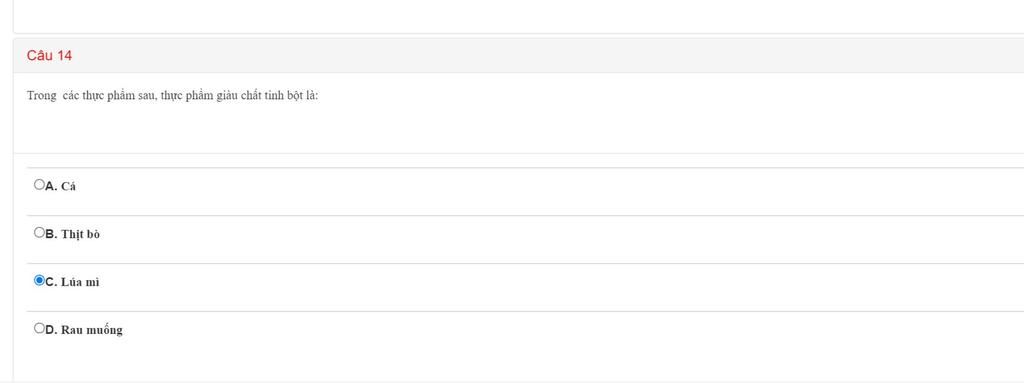Pick radio button for D. Rau muống
Image resolution: width=1024 pixels, height=383 pixels.
39,328
